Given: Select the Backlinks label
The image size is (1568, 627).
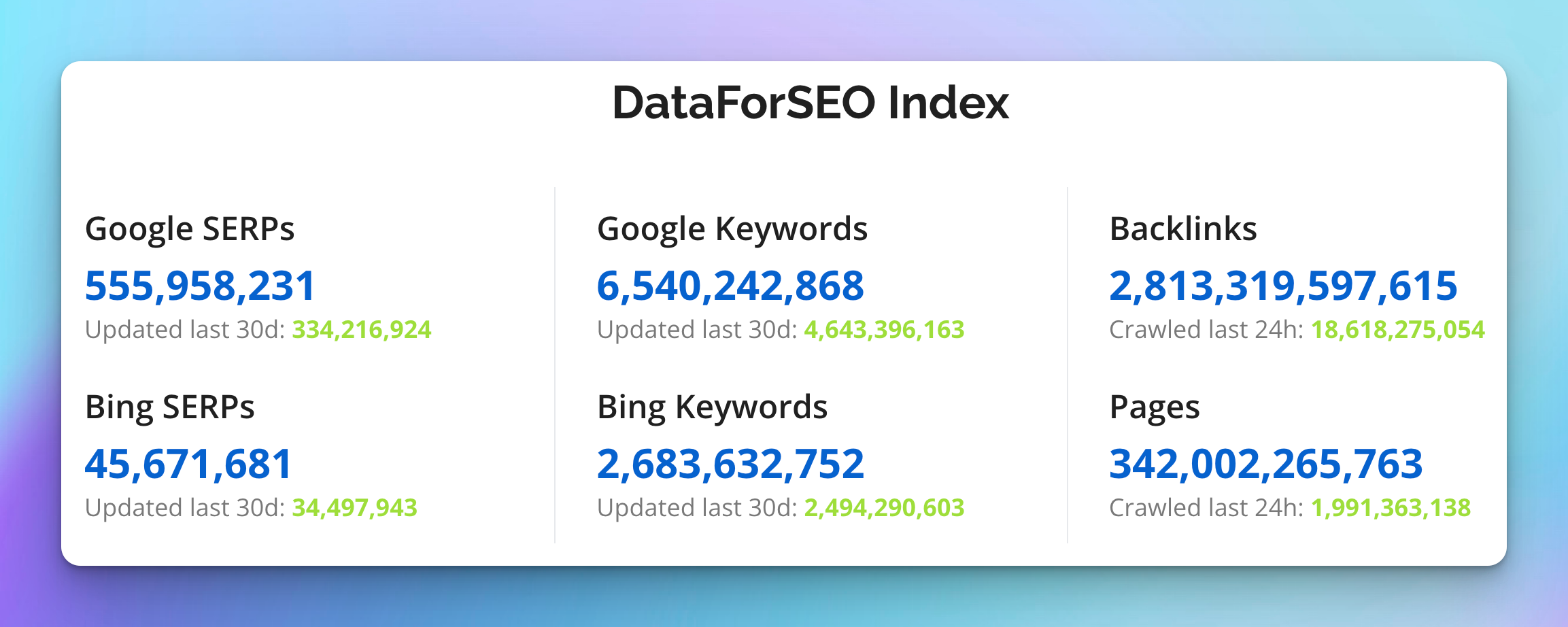Looking at the screenshot, I should pyautogui.click(x=1183, y=229).
